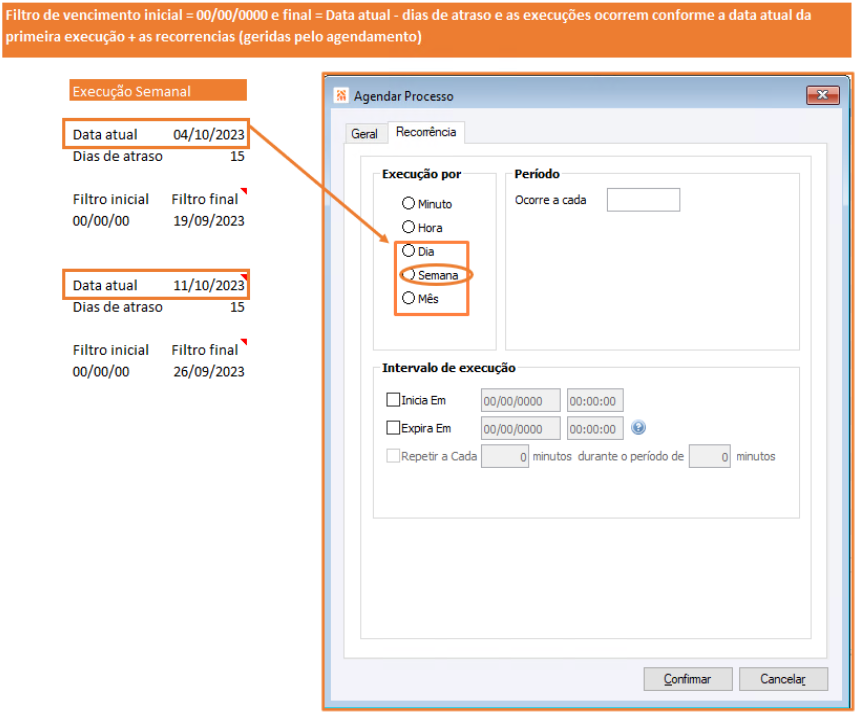This screenshot has height=717, width=858.
Task: Click the Confirmar button
Action: click(689, 680)
